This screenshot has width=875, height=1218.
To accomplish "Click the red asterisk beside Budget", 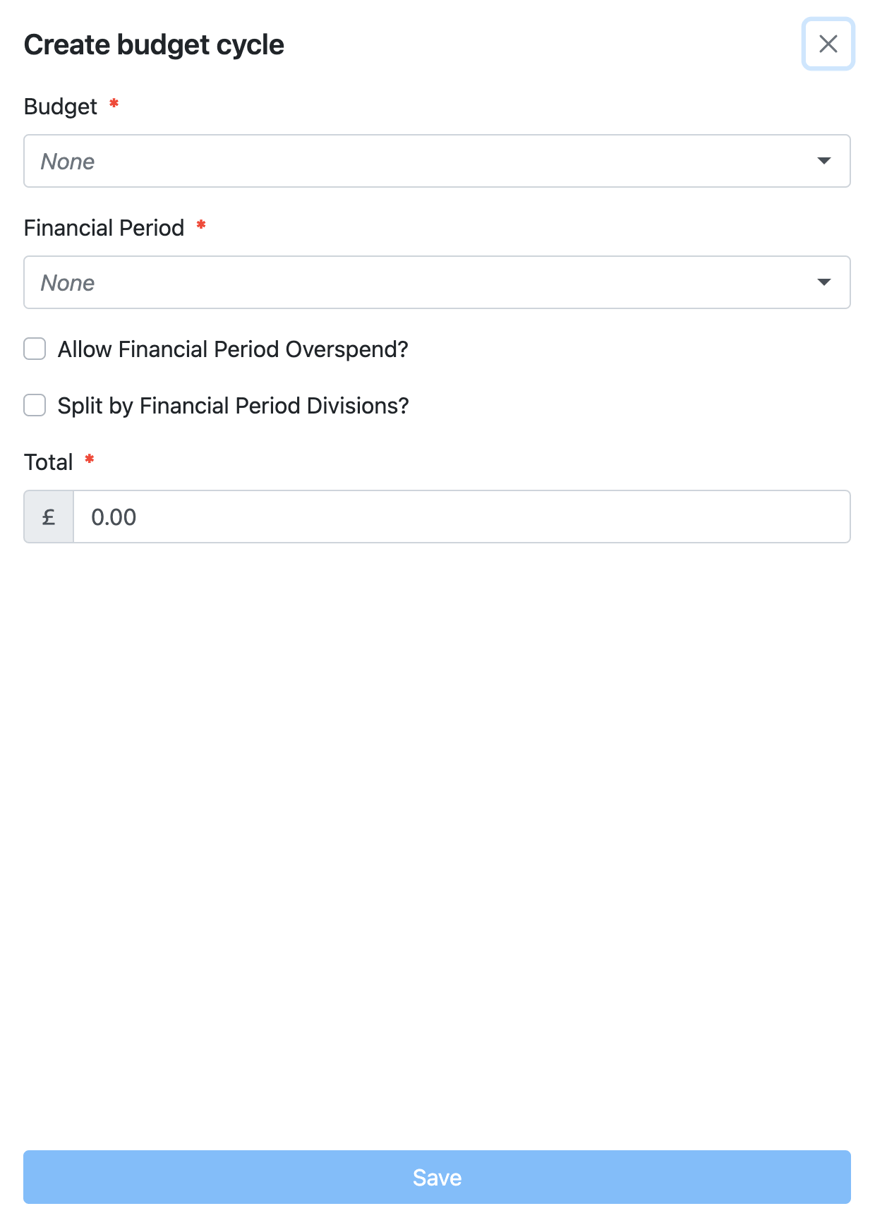I will point(112,106).
